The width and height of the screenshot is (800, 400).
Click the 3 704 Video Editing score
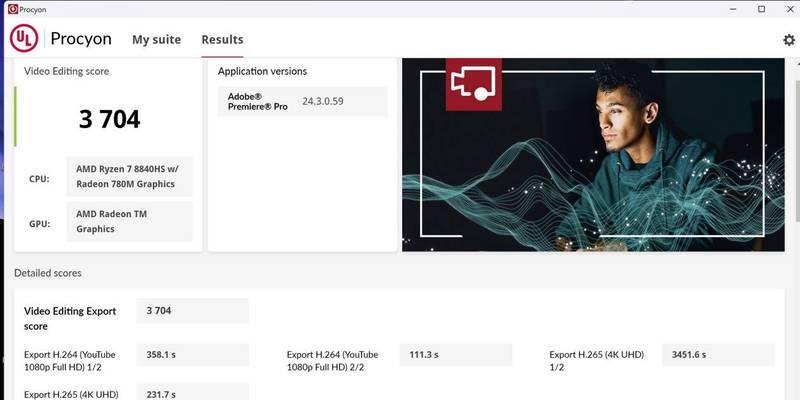click(109, 119)
